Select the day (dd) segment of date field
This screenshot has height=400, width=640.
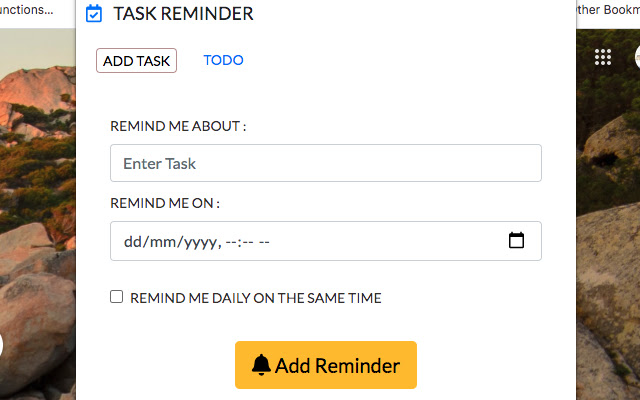click(x=133, y=241)
